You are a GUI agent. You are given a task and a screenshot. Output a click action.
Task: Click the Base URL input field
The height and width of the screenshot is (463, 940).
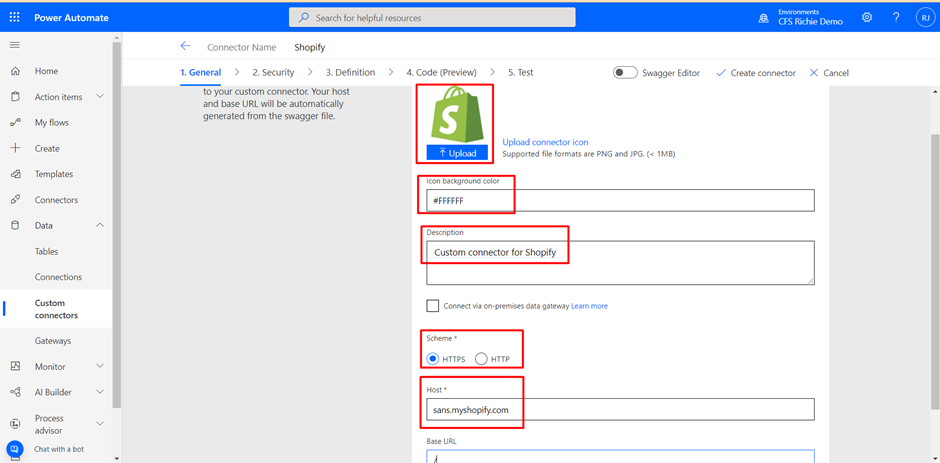pos(620,456)
